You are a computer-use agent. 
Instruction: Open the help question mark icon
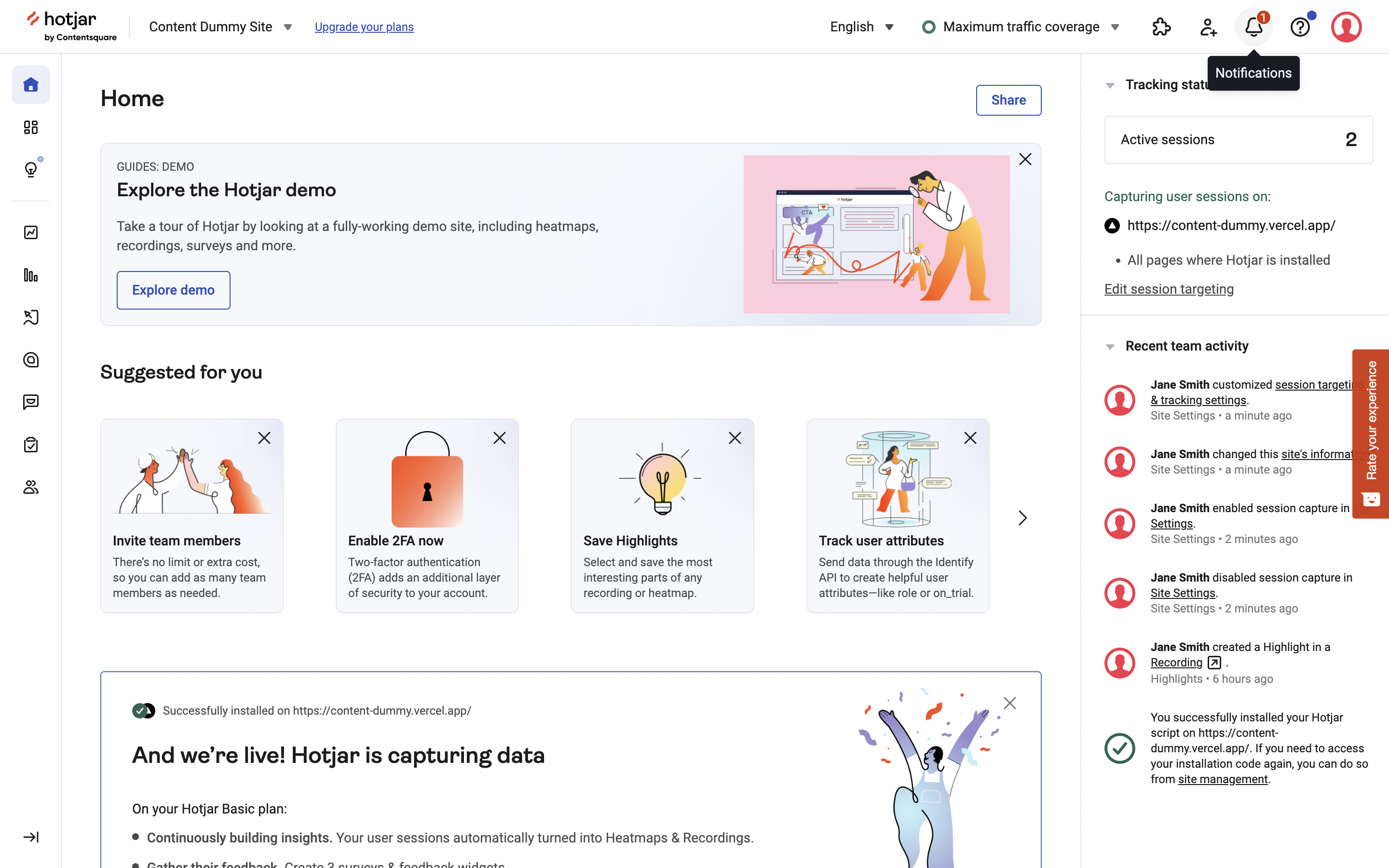(x=1300, y=27)
